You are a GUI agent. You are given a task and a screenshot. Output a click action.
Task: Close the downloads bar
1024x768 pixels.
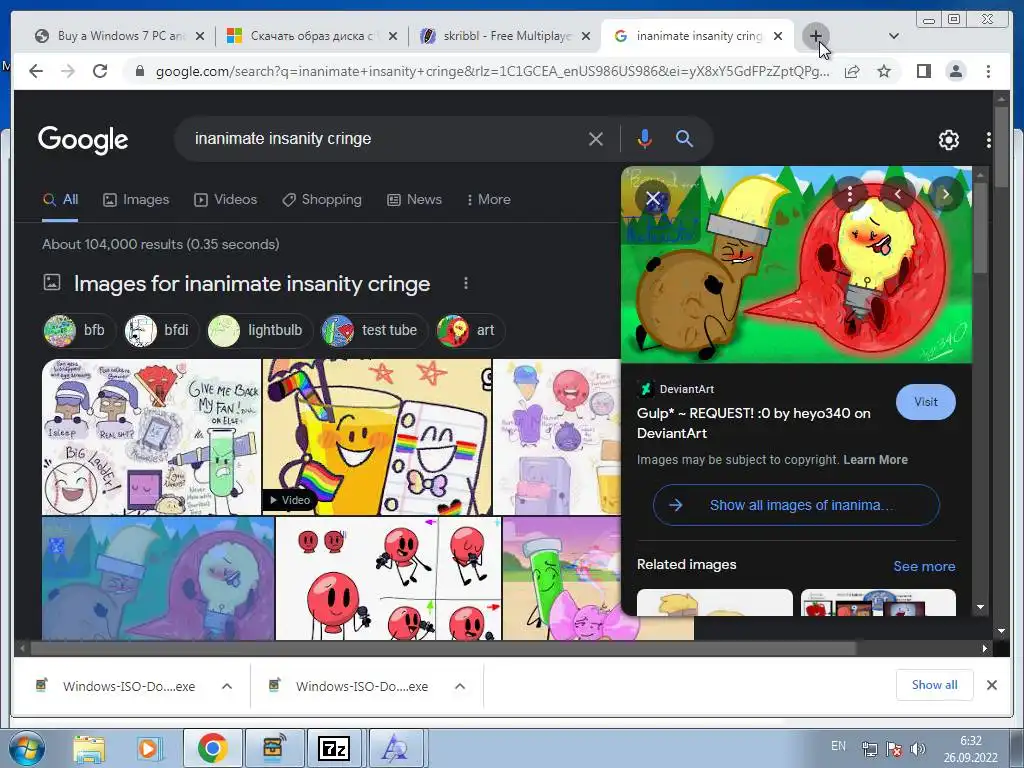(x=991, y=685)
